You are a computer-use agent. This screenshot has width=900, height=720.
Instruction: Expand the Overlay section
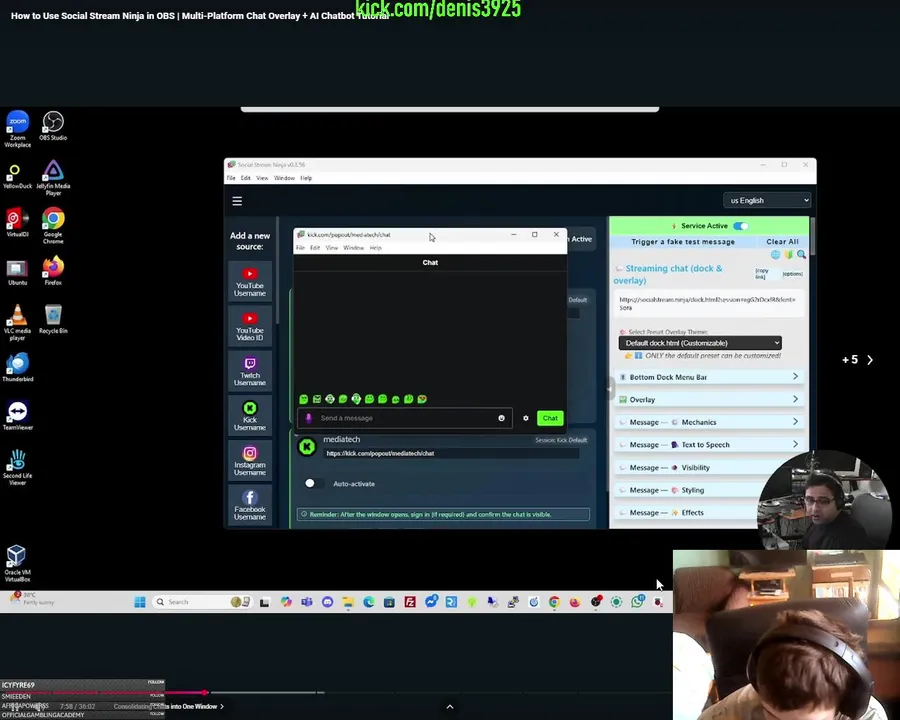click(709, 399)
